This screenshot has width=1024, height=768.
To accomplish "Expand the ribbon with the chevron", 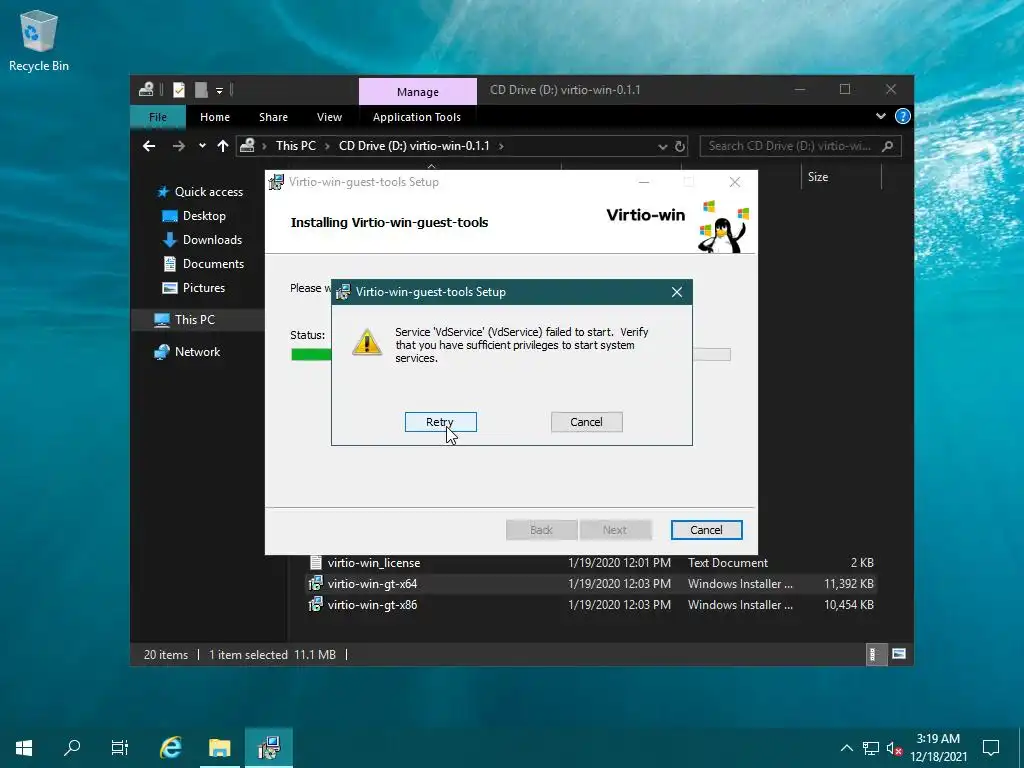I will [x=880, y=116].
